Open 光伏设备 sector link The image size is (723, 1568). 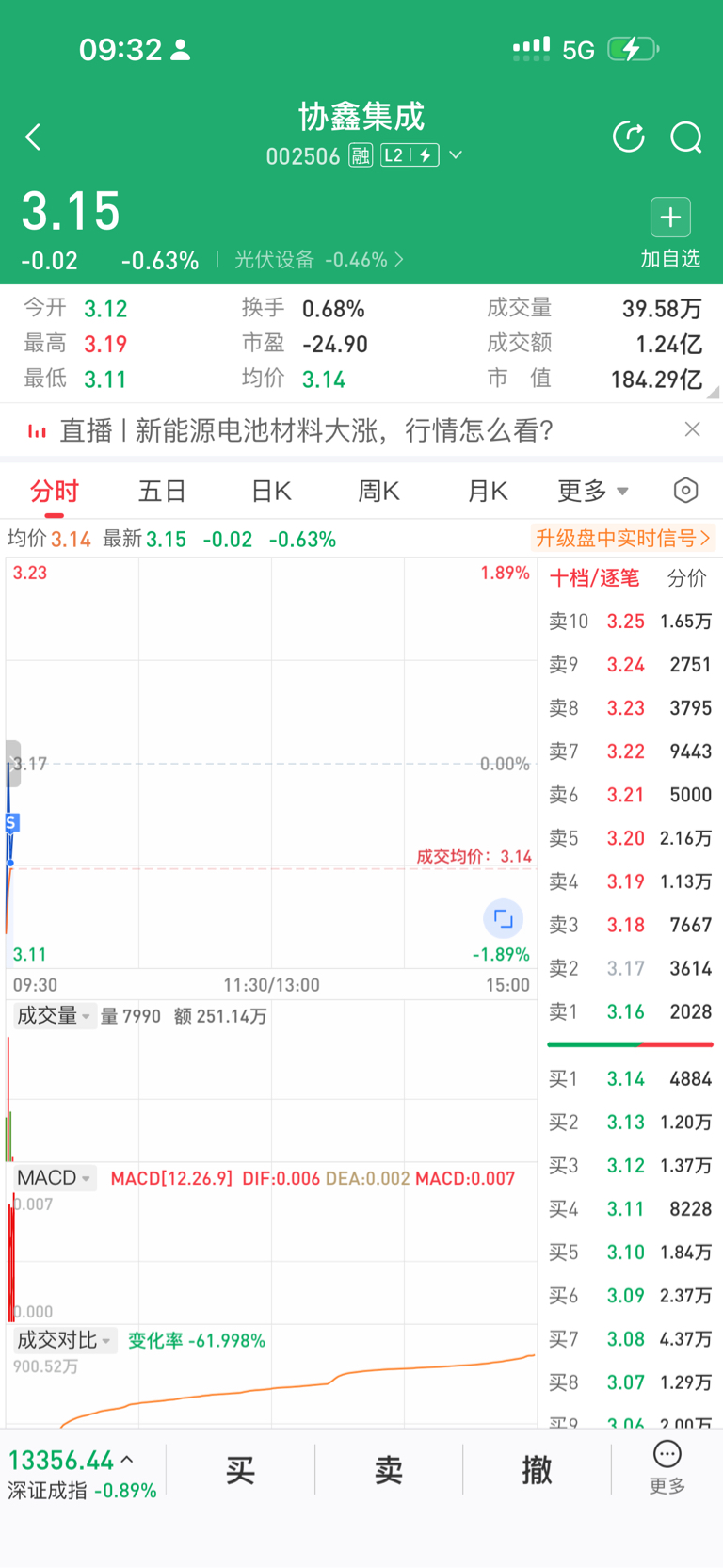318,259
